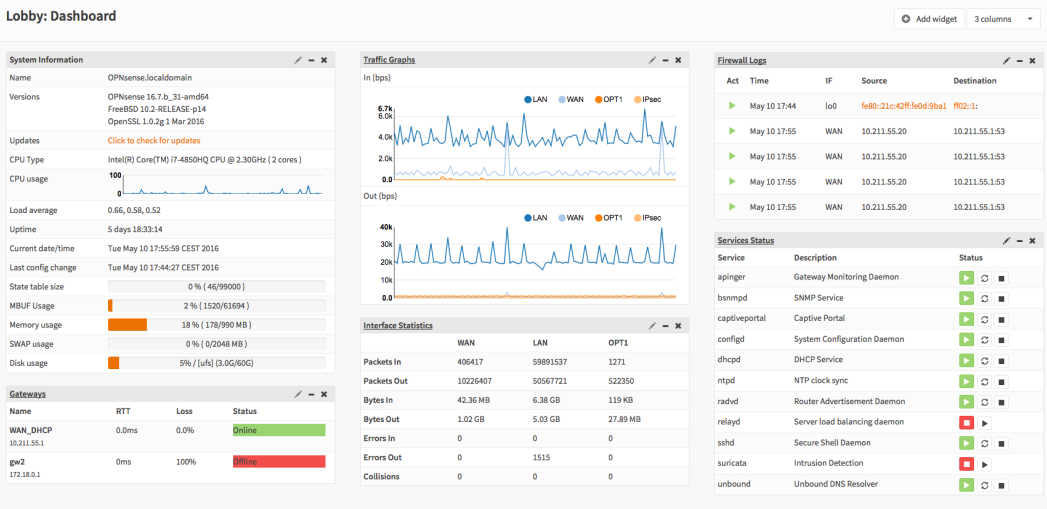1047x509 pixels.
Task: Toggle IPsec series in the In graph legend
Action: tap(647, 100)
